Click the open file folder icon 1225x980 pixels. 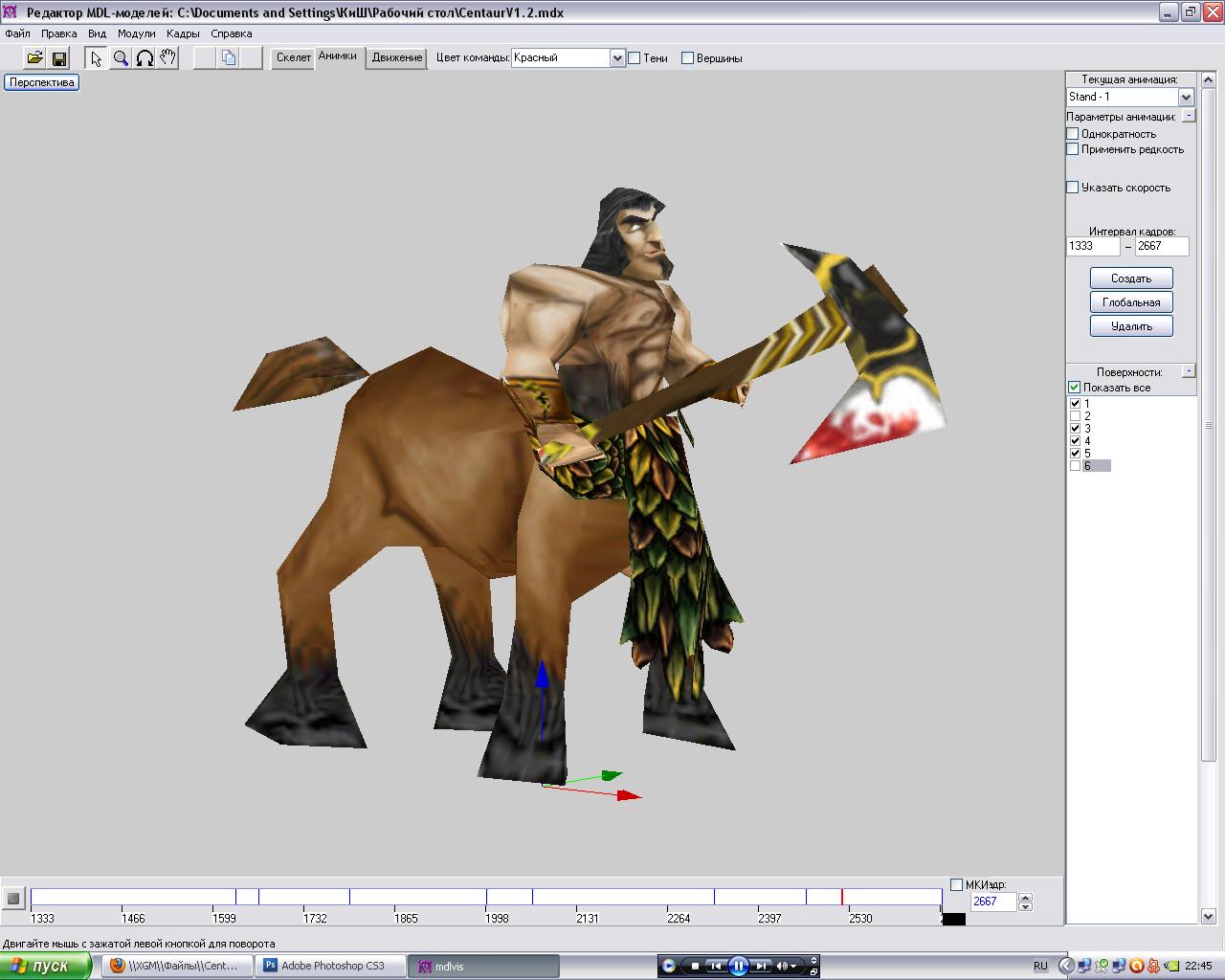pos(34,58)
